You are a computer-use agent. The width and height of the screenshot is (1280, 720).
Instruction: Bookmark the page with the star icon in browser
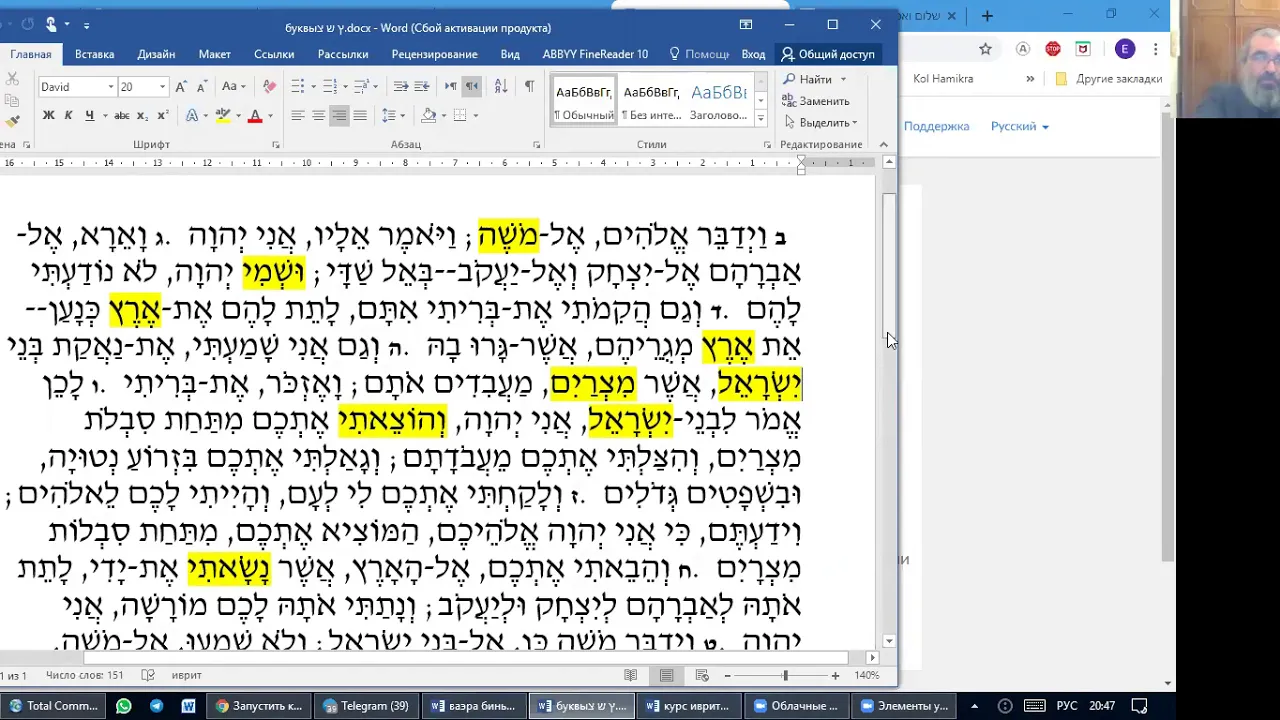pos(985,49)
